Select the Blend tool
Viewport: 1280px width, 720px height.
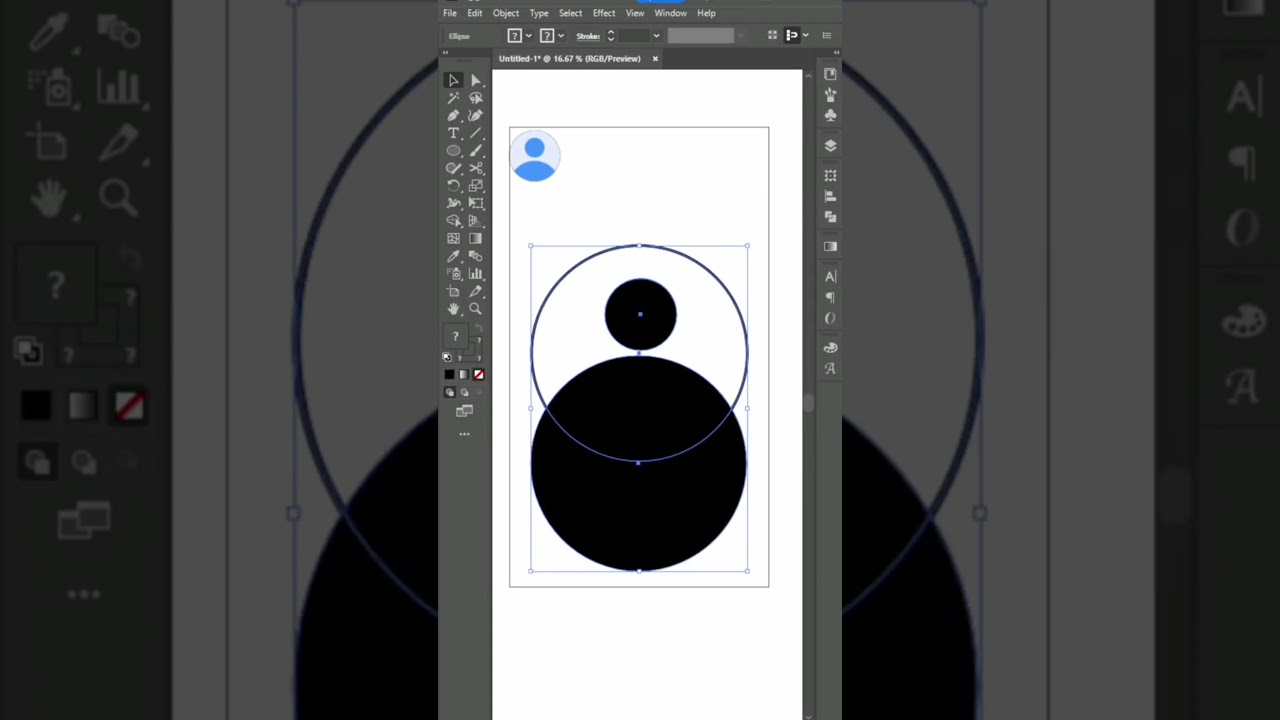click(476, 256)
